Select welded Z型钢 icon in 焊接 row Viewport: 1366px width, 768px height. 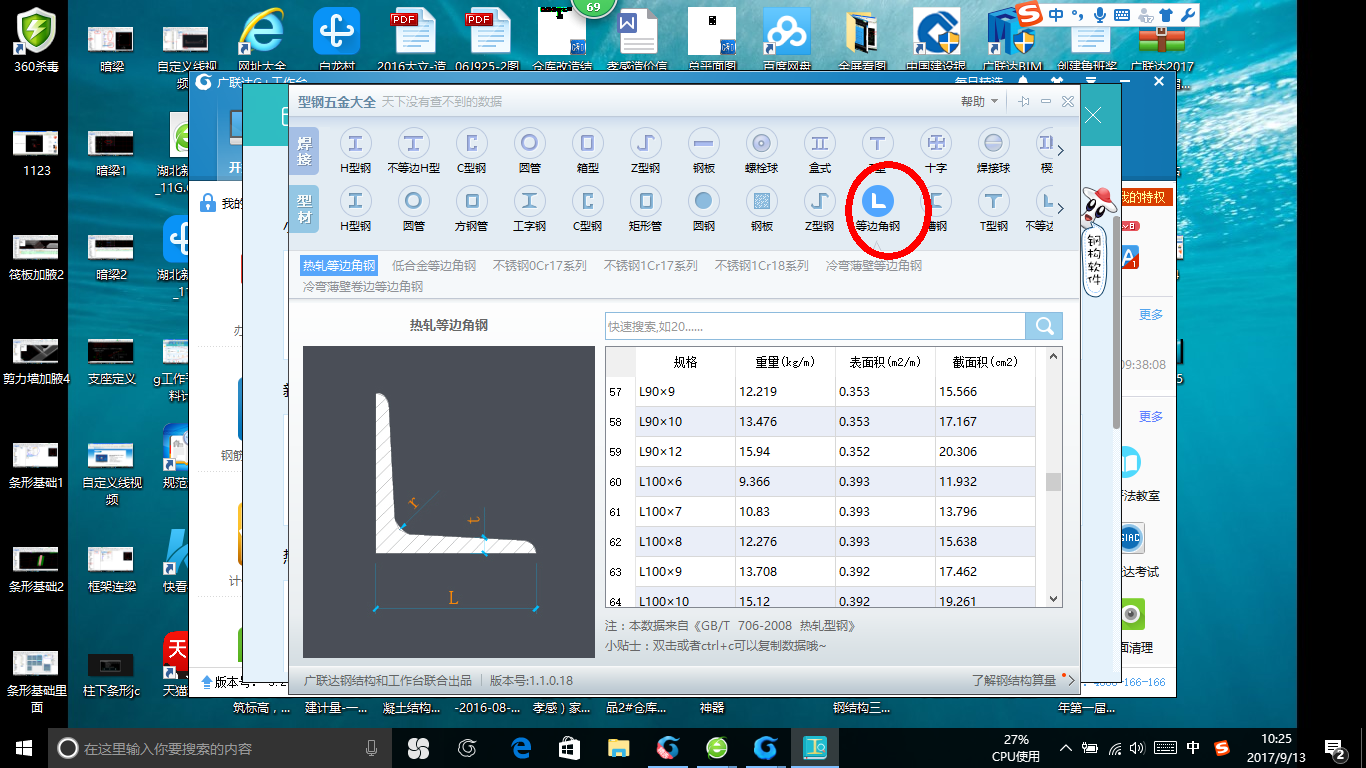click(x=645, y=143)
